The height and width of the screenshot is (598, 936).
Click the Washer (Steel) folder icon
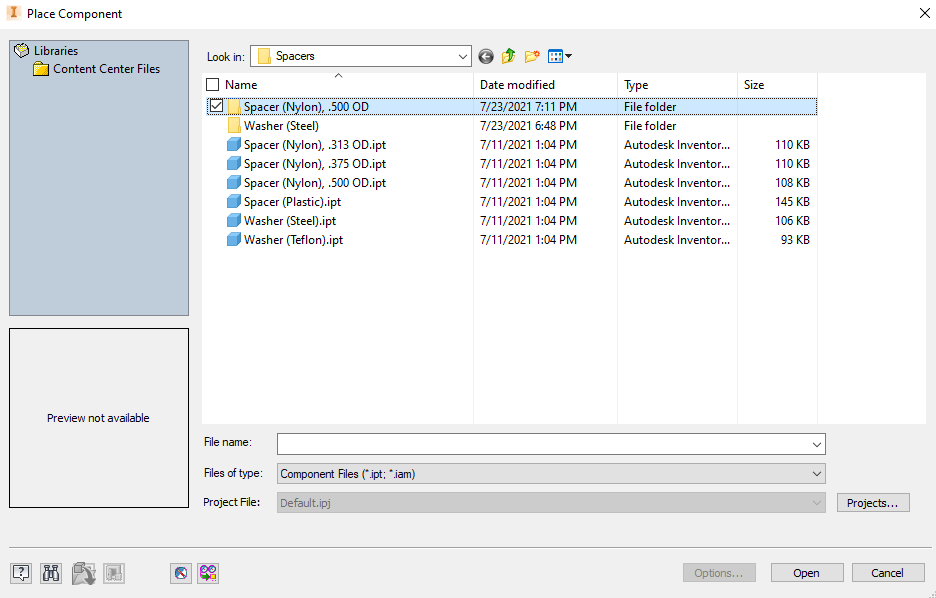click(x=234, y=126)
